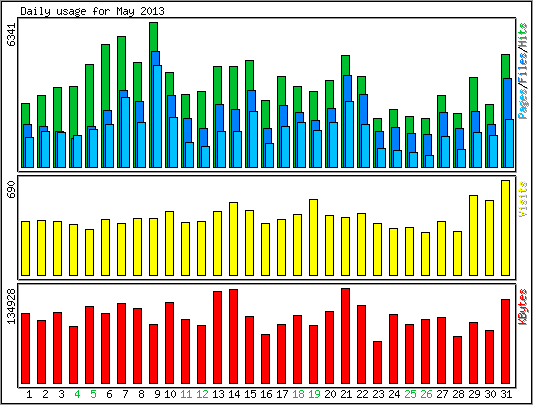
Task: Click the chart title 'Daily usage for May 2013'
Action: point(92,11)
